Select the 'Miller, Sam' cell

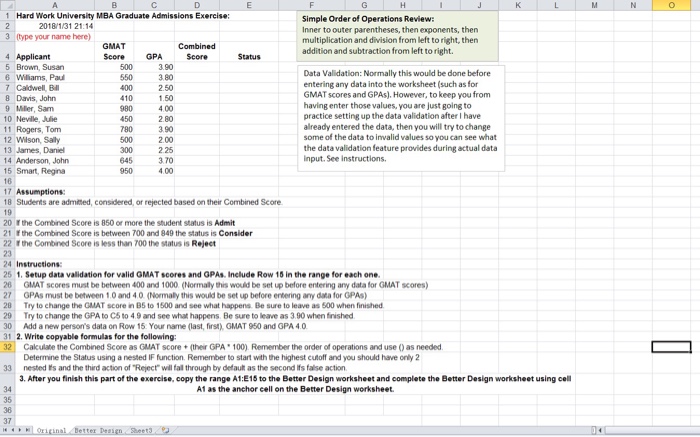click(x=54, y=108)
